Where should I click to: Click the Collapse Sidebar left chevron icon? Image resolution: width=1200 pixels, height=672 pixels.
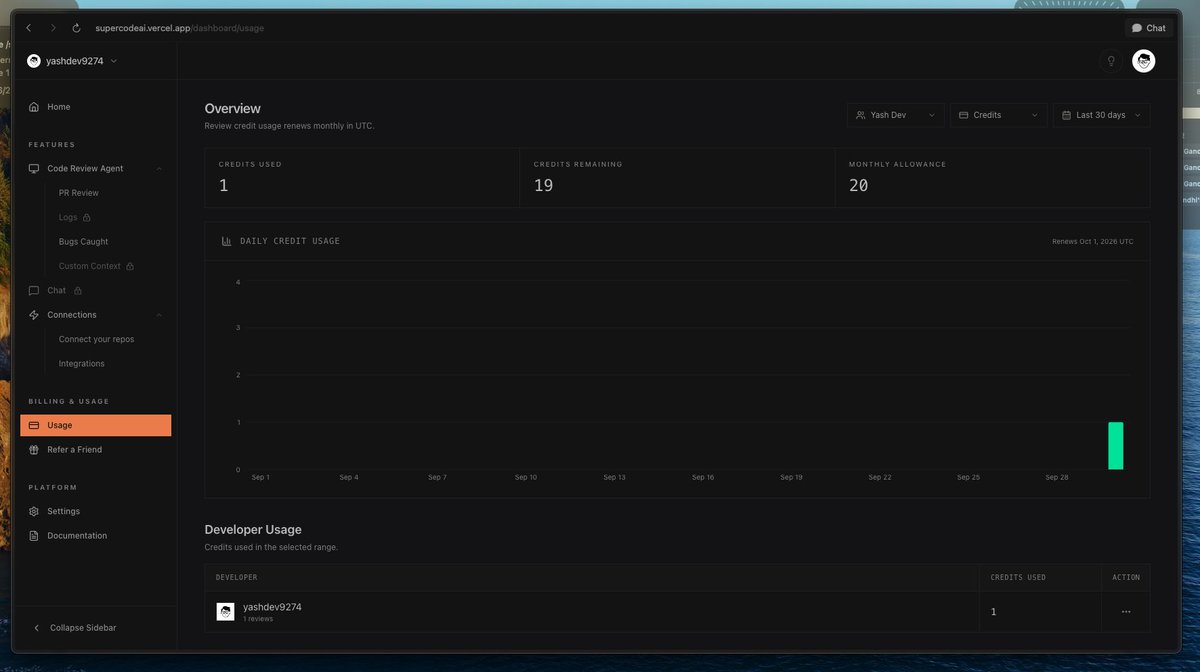pos(37,628)
